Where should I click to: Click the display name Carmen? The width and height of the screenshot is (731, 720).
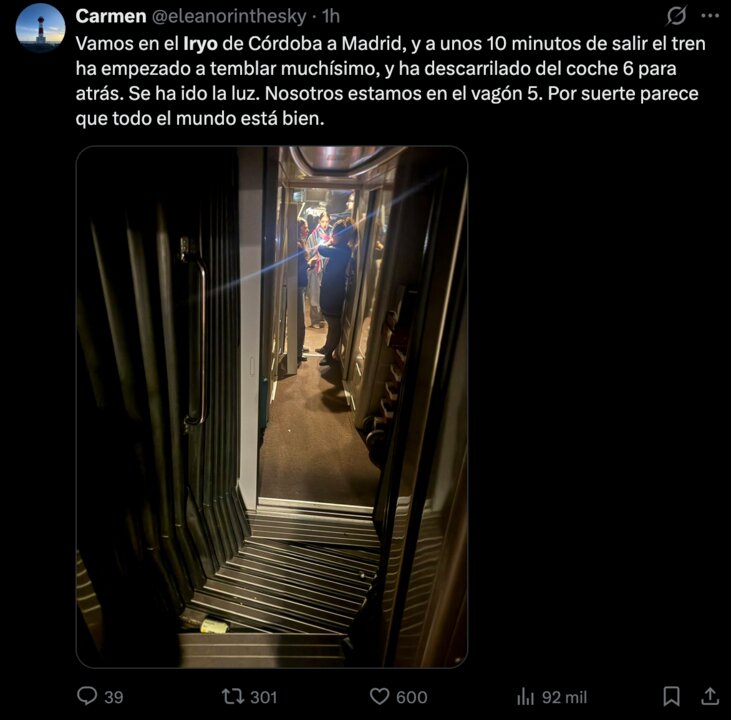[110, 16]
